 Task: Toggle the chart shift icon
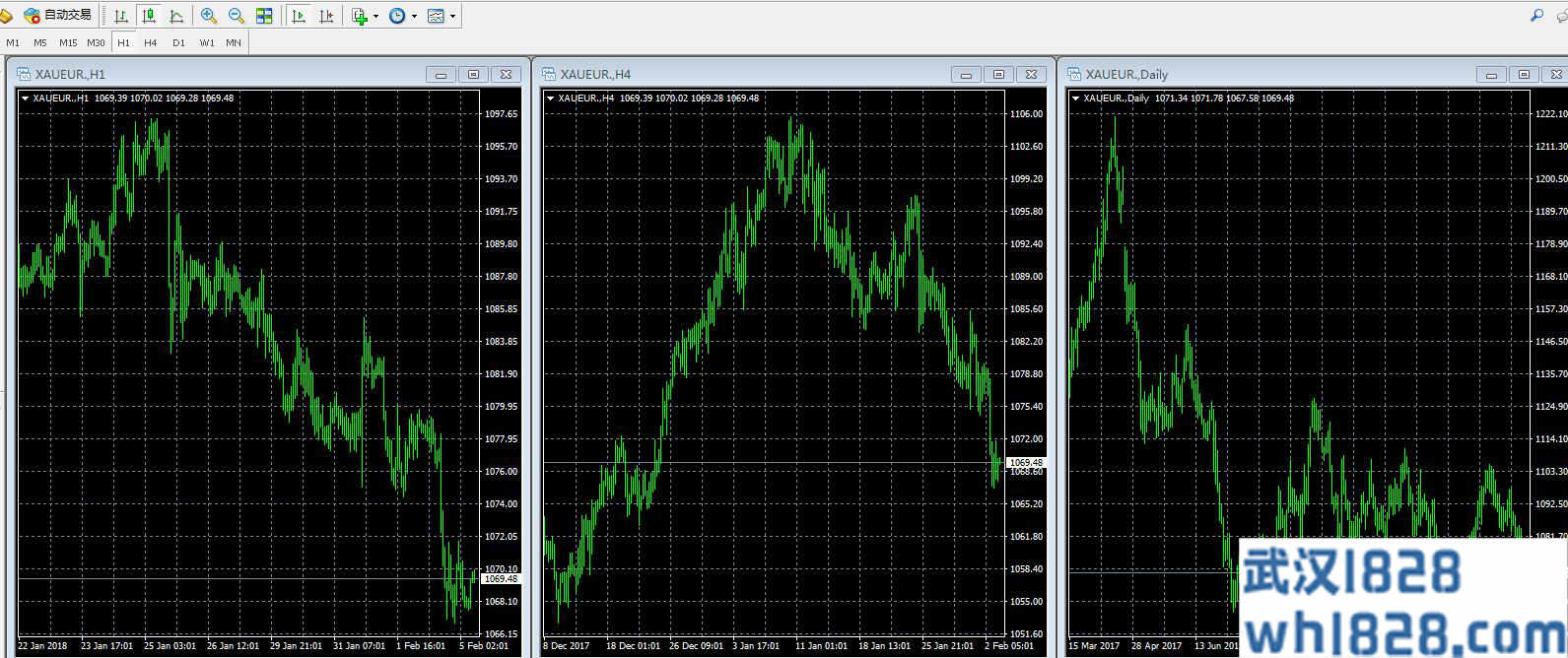pyautogui.click(x=326, y=16)
